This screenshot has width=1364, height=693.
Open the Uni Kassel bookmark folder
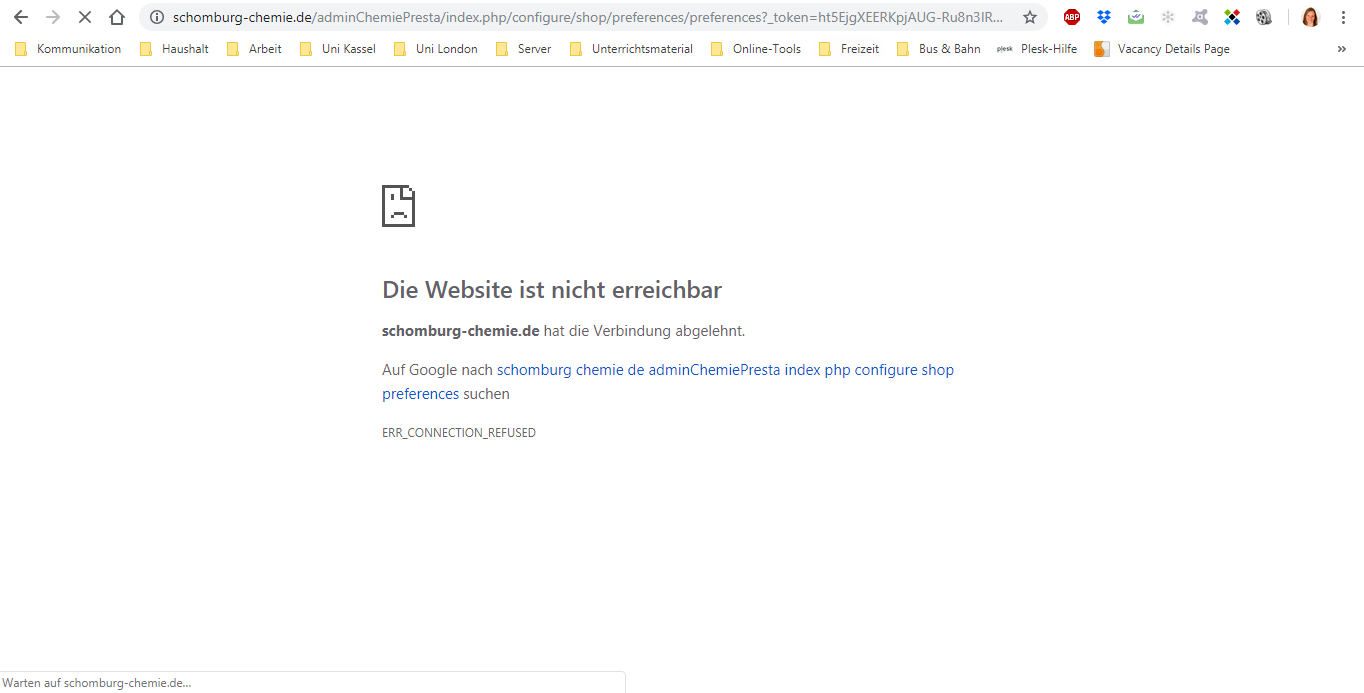click(337, 49)
